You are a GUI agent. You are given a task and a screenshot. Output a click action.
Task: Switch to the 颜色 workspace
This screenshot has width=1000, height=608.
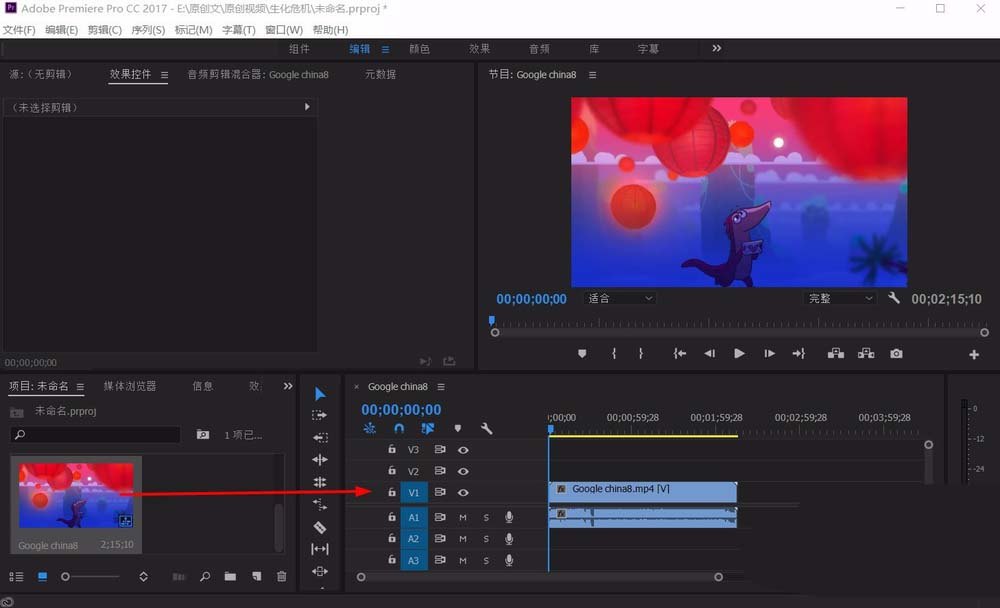click(419, 48)
